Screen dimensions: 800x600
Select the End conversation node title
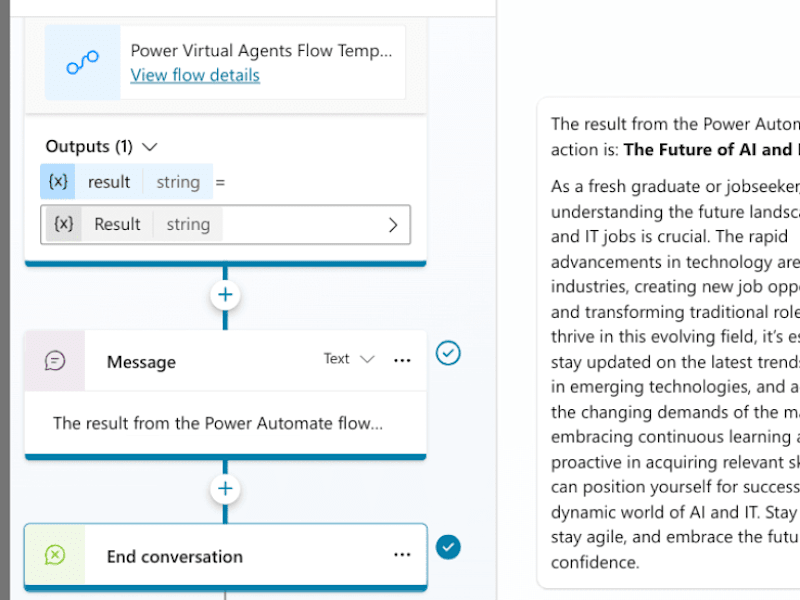174,557
